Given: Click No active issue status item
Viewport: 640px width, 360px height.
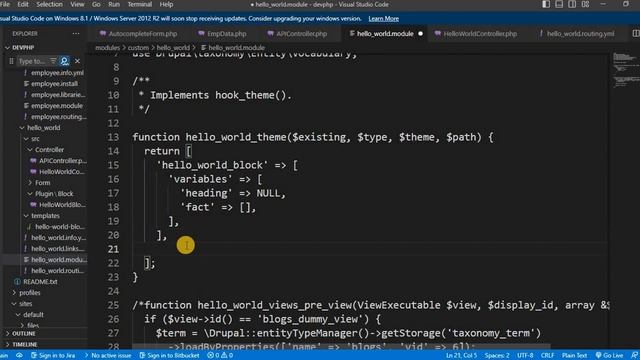Looking at the screenshot, I should pyautogui.click(x=108, y=356).
